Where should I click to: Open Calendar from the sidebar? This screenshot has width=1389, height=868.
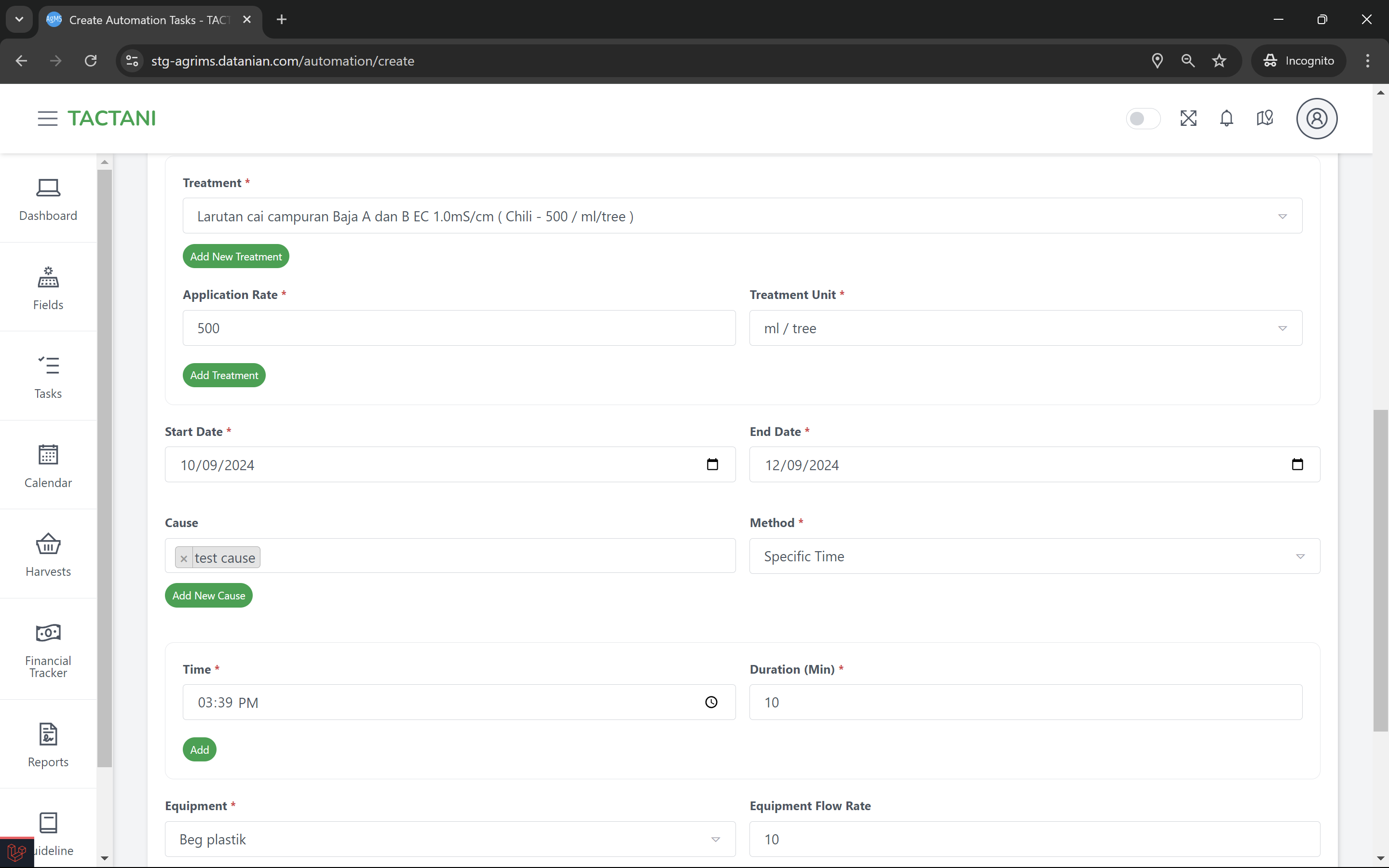[48, 466]
